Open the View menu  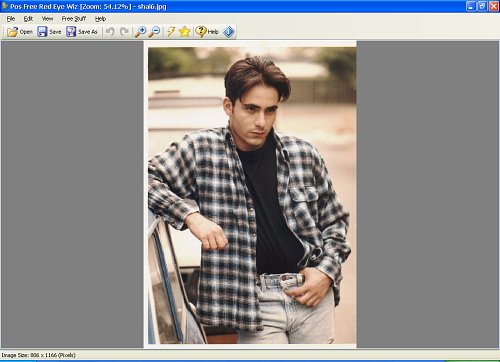47,19
